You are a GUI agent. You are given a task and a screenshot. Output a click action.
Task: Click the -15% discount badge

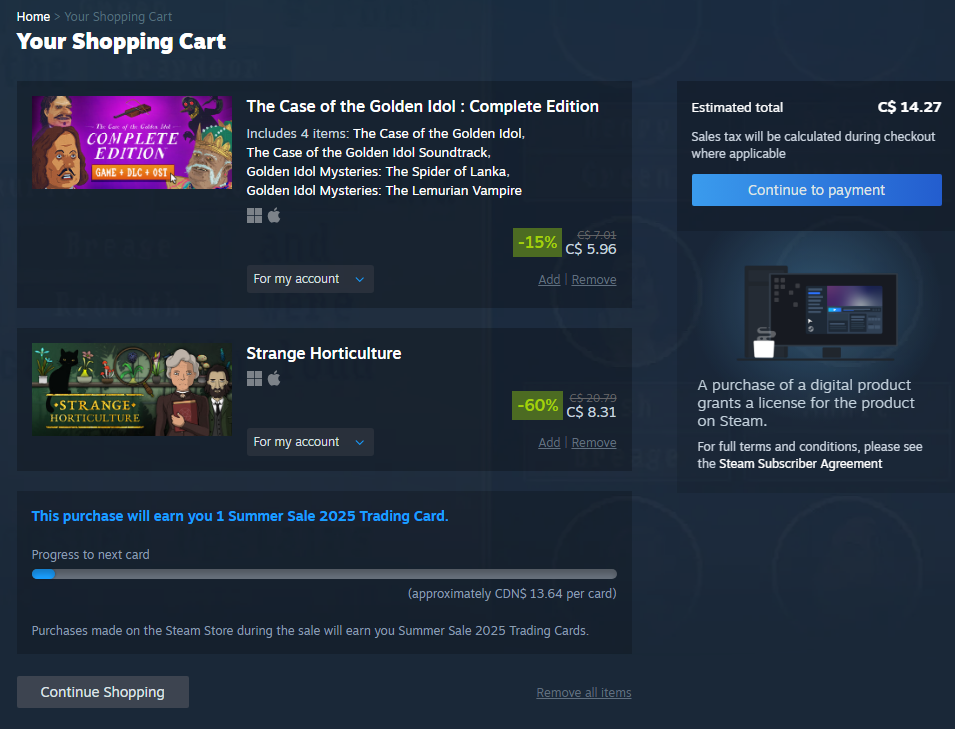537,242
